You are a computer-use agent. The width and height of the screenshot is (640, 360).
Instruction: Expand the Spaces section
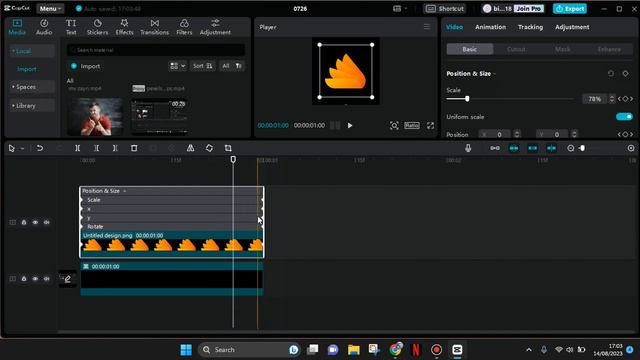[32, 87]
